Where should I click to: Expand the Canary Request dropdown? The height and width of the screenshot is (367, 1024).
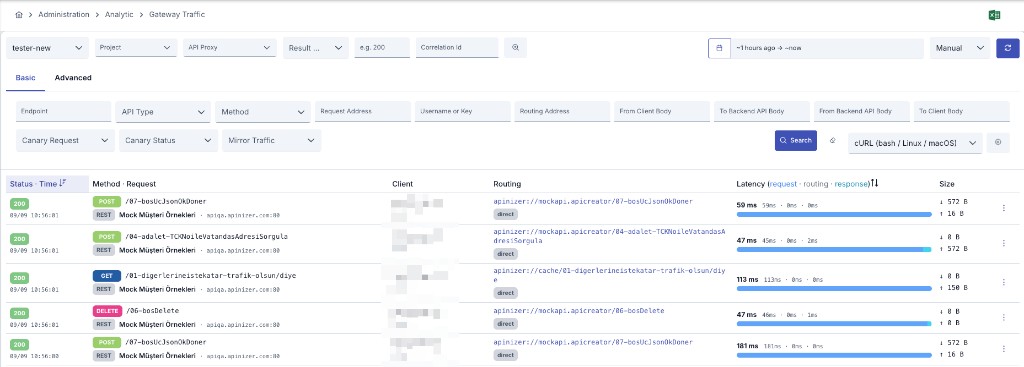(x=65, y=140)
